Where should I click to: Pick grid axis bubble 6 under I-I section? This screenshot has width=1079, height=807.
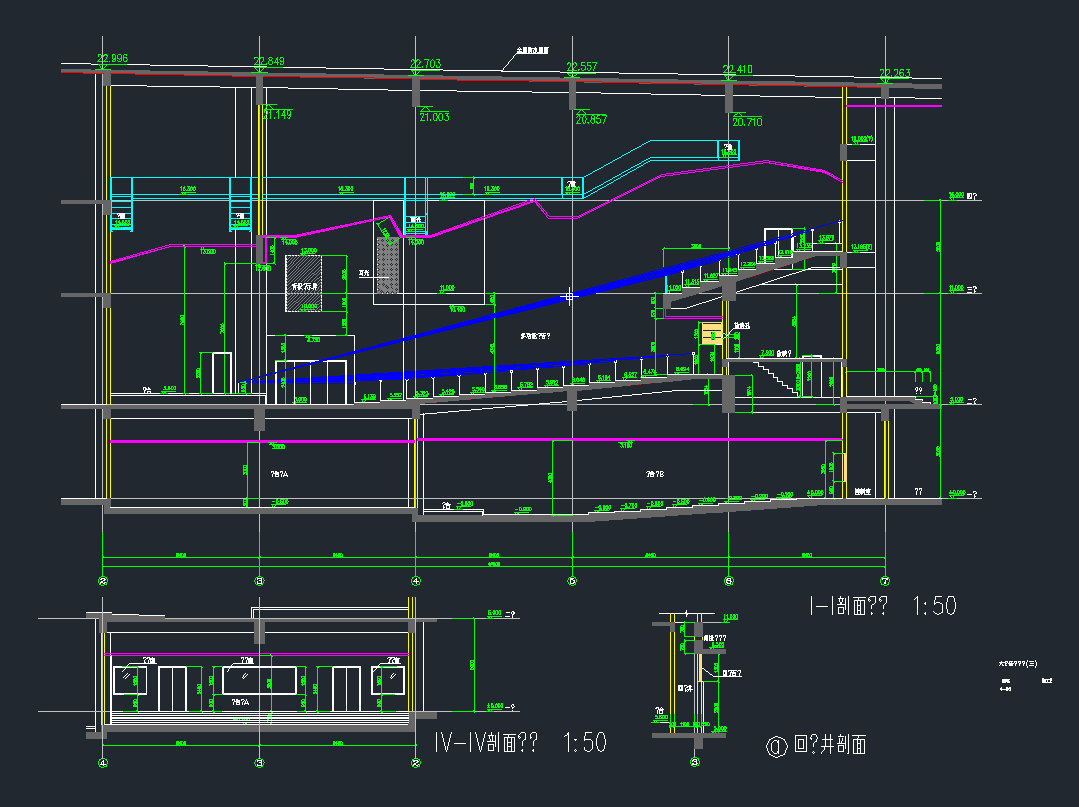point(729,581)
